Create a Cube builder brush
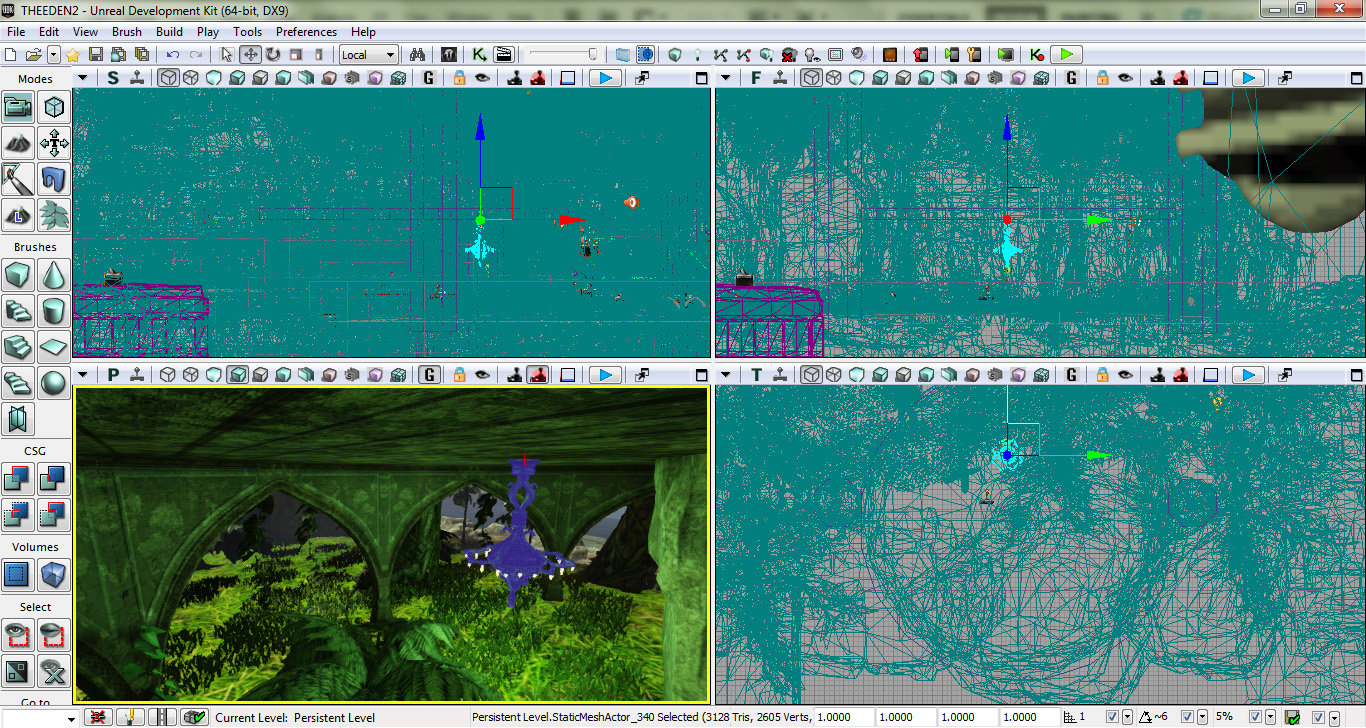 19,273
